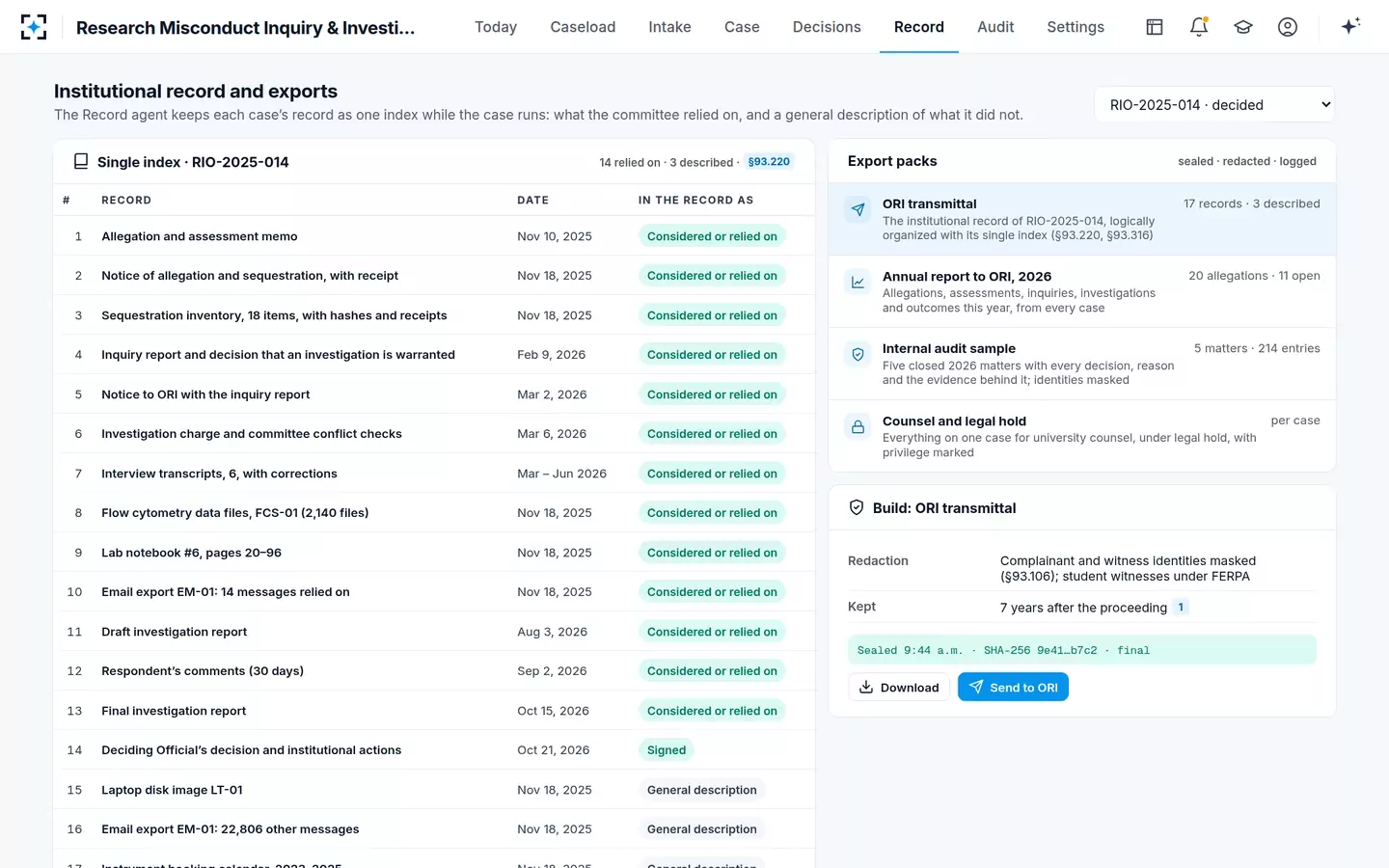The height and width of the screenshot is (868, 1389).
Task: Click the 'Date' column header
Action: [x=532, y=201]
